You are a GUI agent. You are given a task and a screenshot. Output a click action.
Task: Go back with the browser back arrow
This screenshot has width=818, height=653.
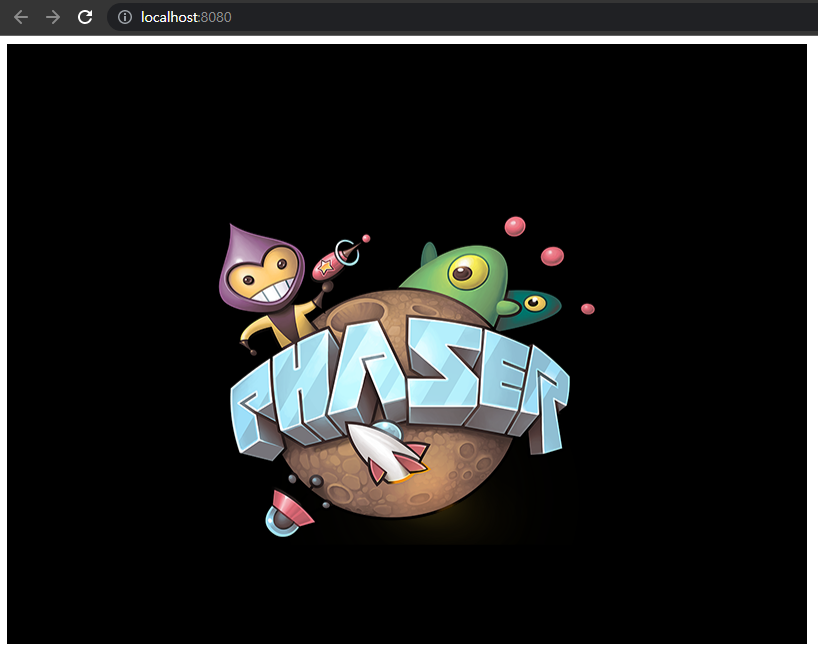click(x=21, y=17)
